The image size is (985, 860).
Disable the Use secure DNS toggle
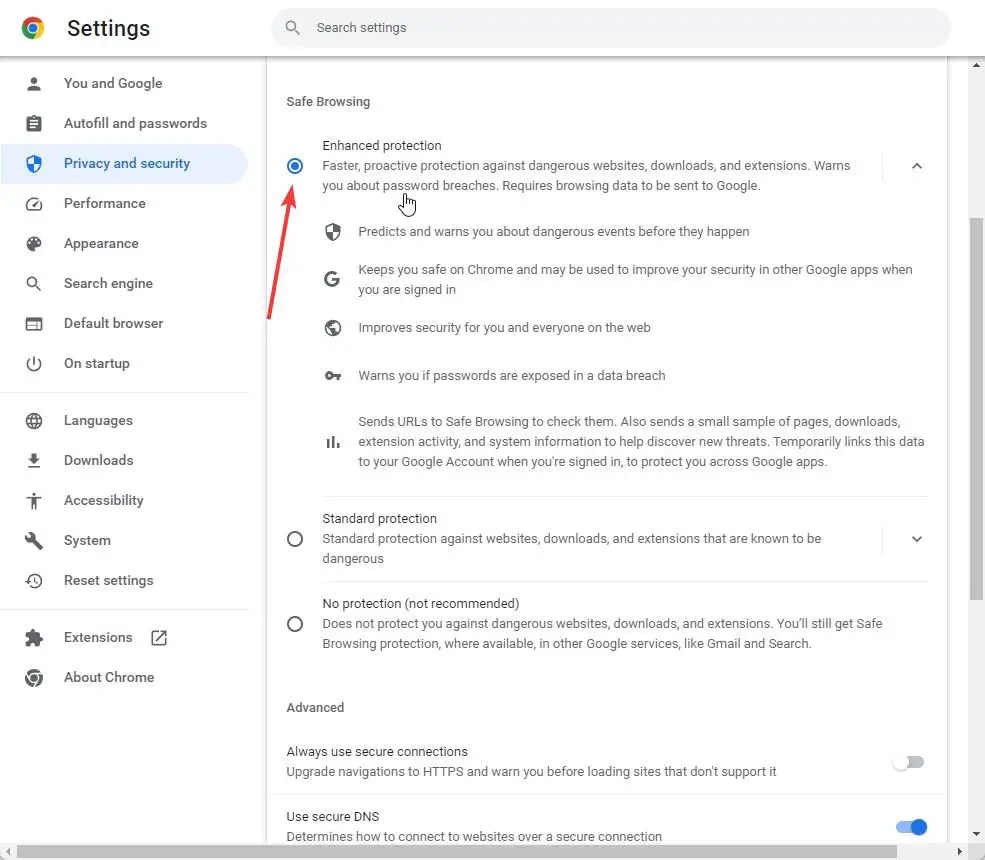(912, 827)
